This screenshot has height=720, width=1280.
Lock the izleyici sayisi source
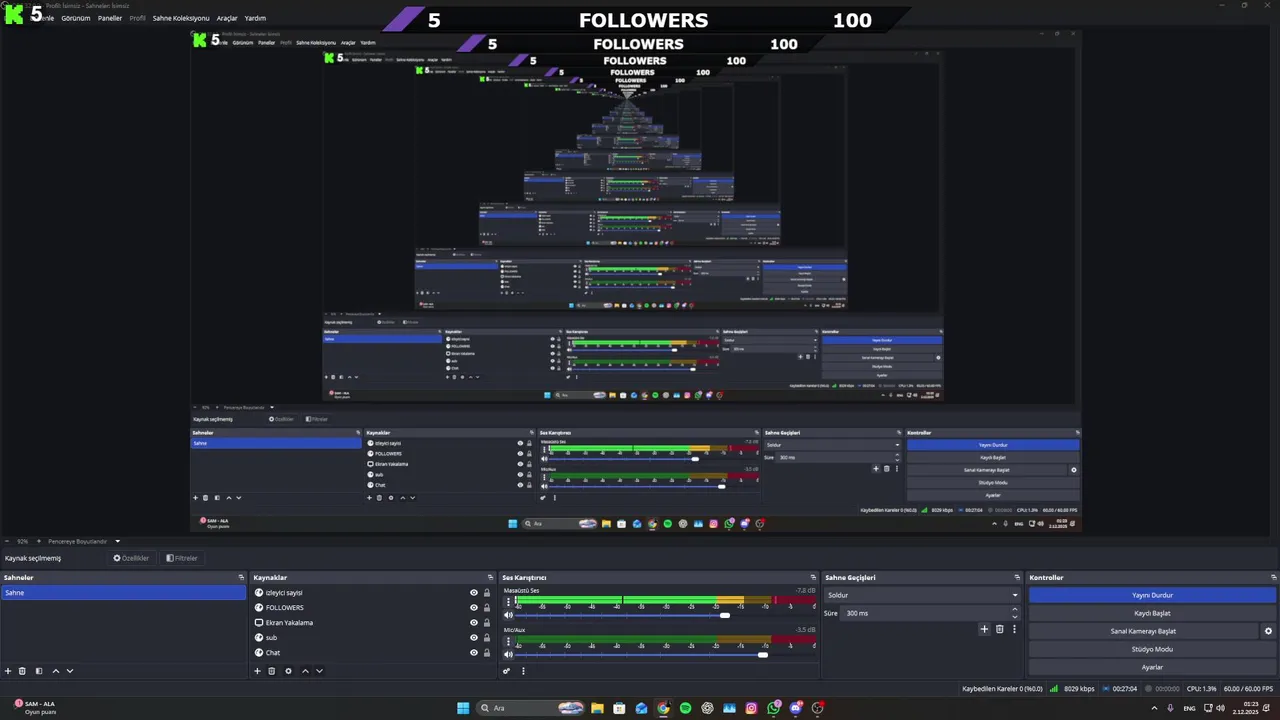click(x=487, y=593)
